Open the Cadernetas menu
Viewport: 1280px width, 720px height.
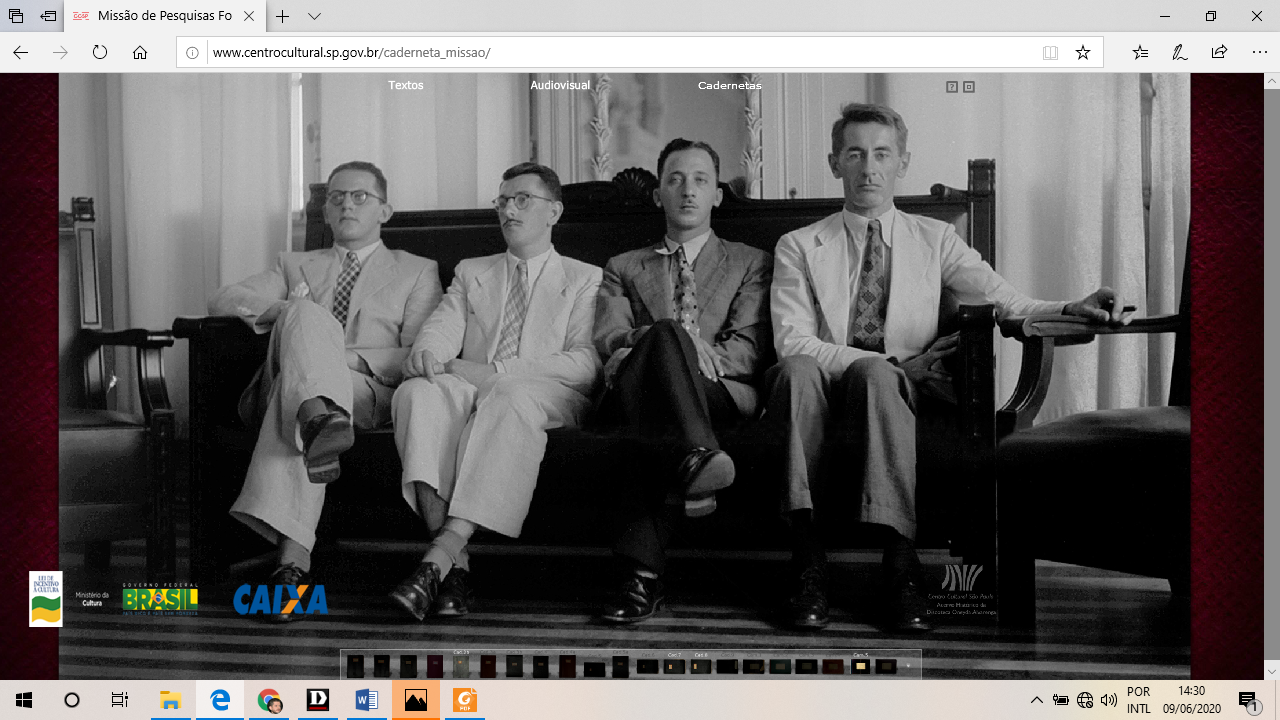729,86
